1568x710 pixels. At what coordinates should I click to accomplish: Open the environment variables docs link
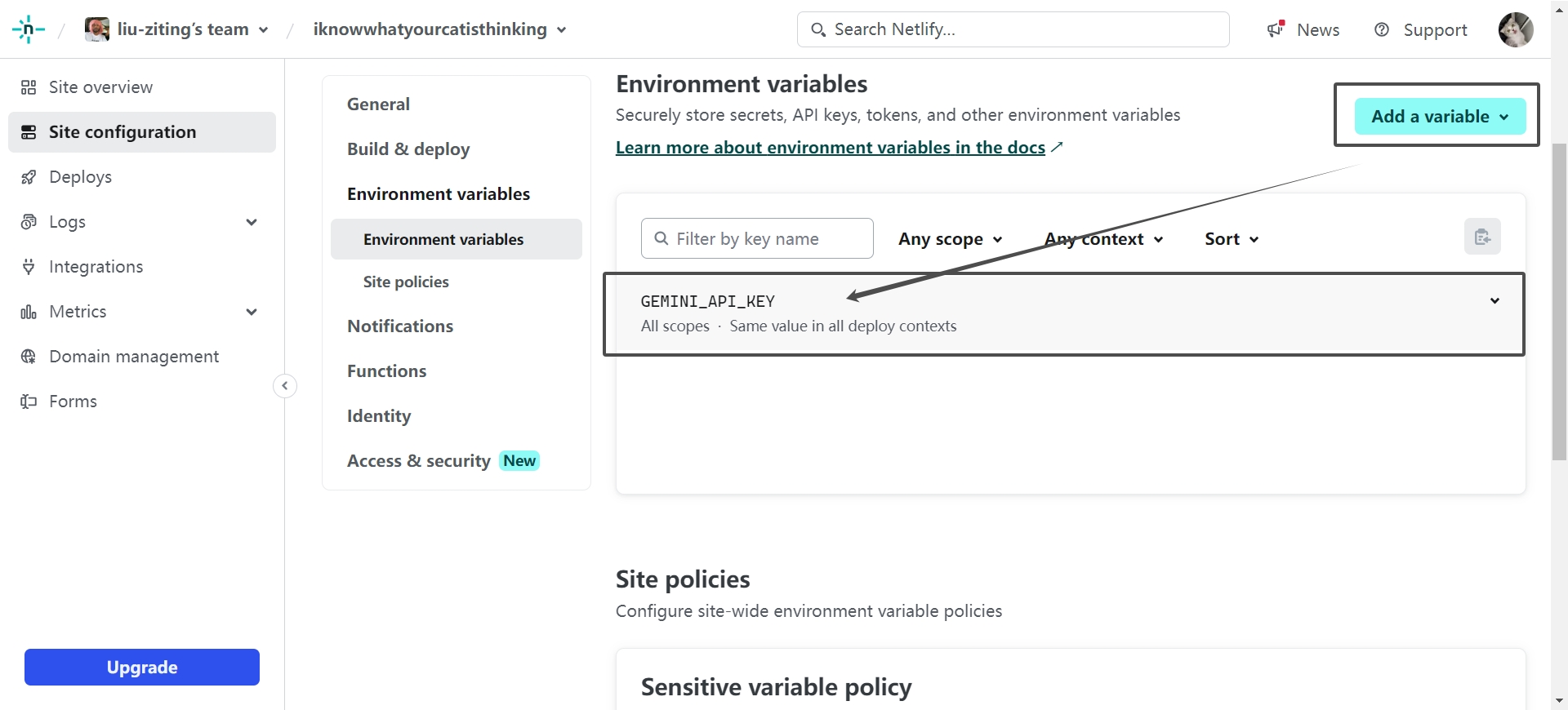(830, 148)
